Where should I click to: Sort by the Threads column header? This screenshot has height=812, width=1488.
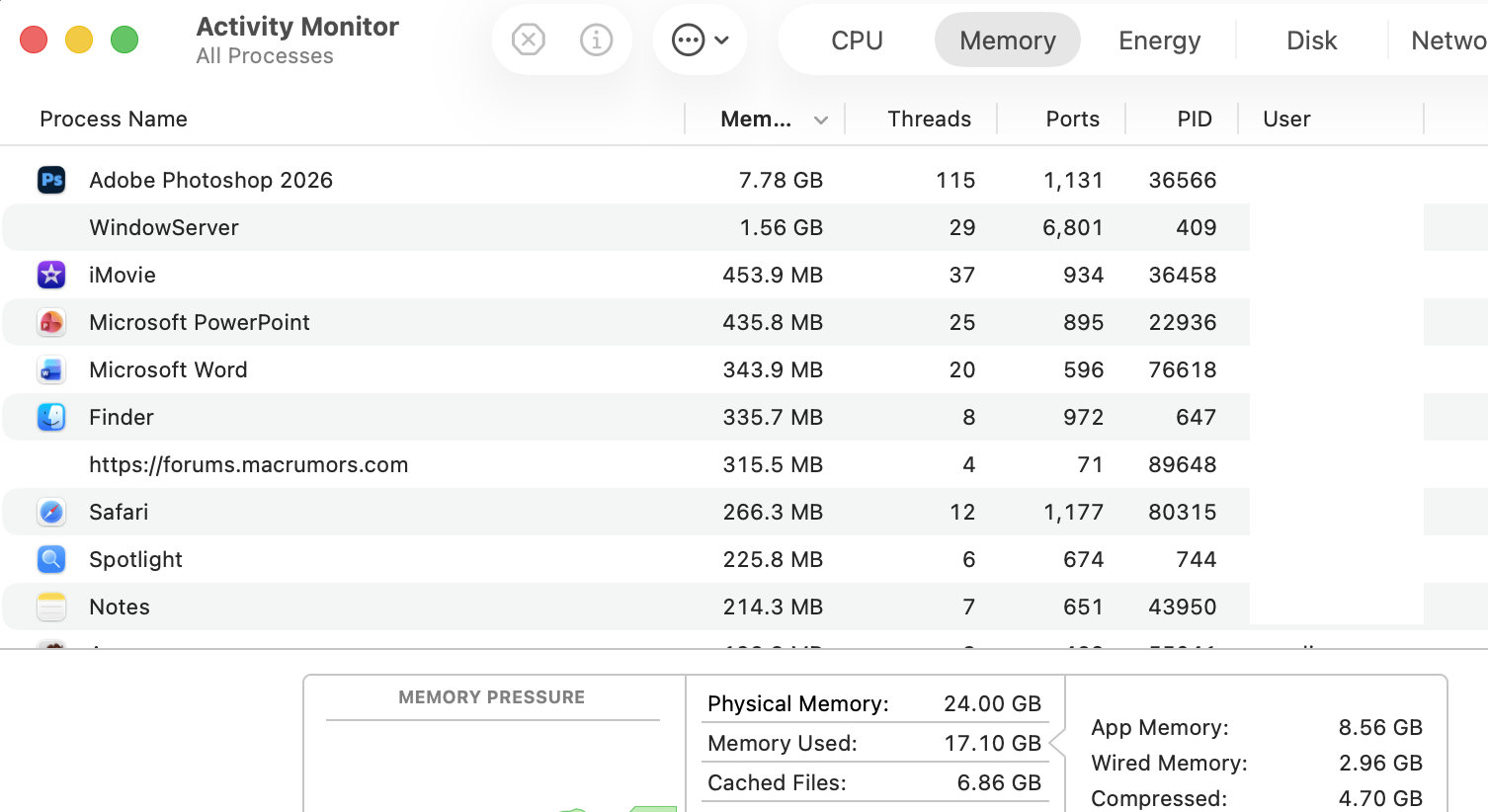[x=930, y=119]
